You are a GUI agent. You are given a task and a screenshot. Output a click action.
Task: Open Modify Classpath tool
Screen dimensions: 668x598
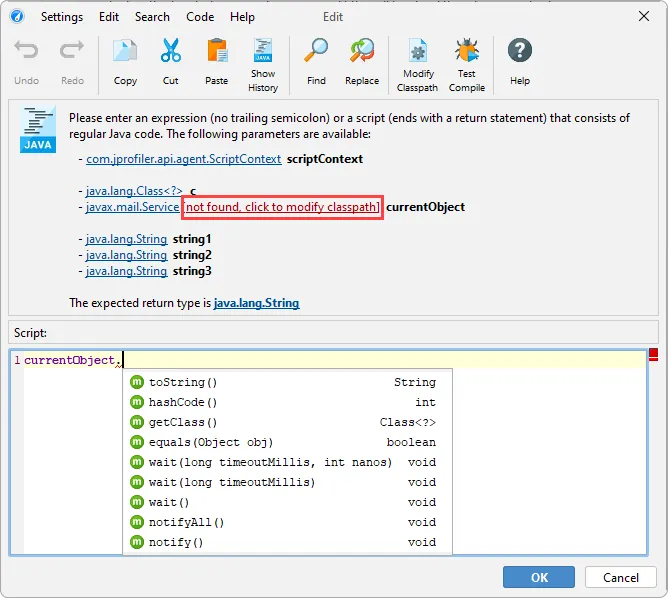pyautogui.click(x=418, y=65)
